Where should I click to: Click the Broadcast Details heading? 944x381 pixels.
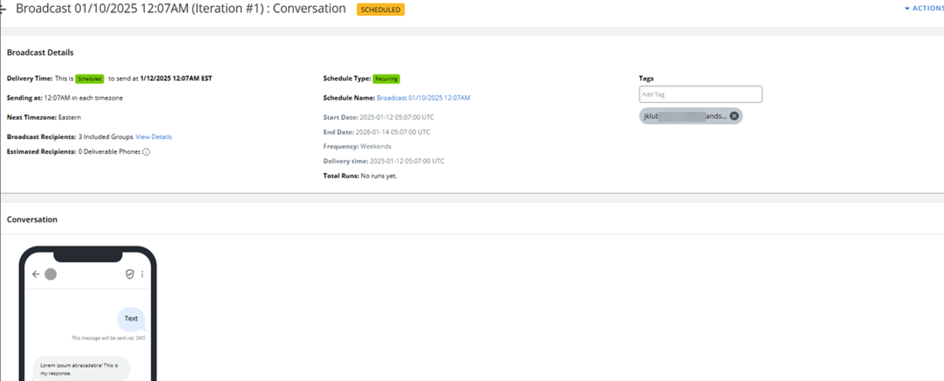click(x=40, y=52)
